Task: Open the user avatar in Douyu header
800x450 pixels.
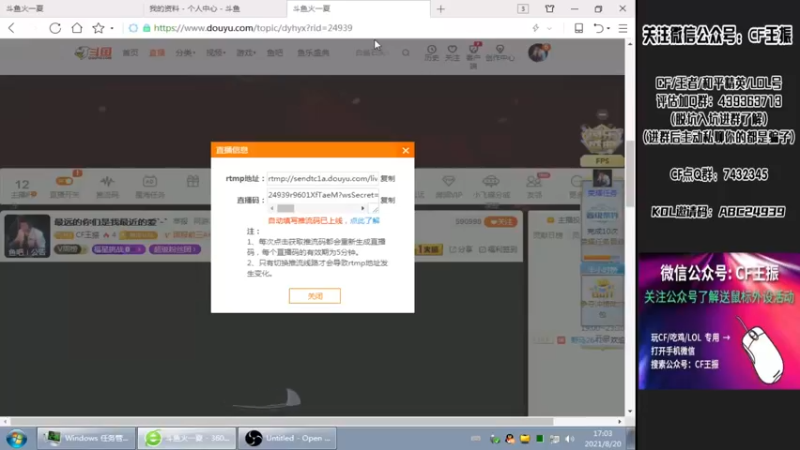Action: (x=538, y=53)
